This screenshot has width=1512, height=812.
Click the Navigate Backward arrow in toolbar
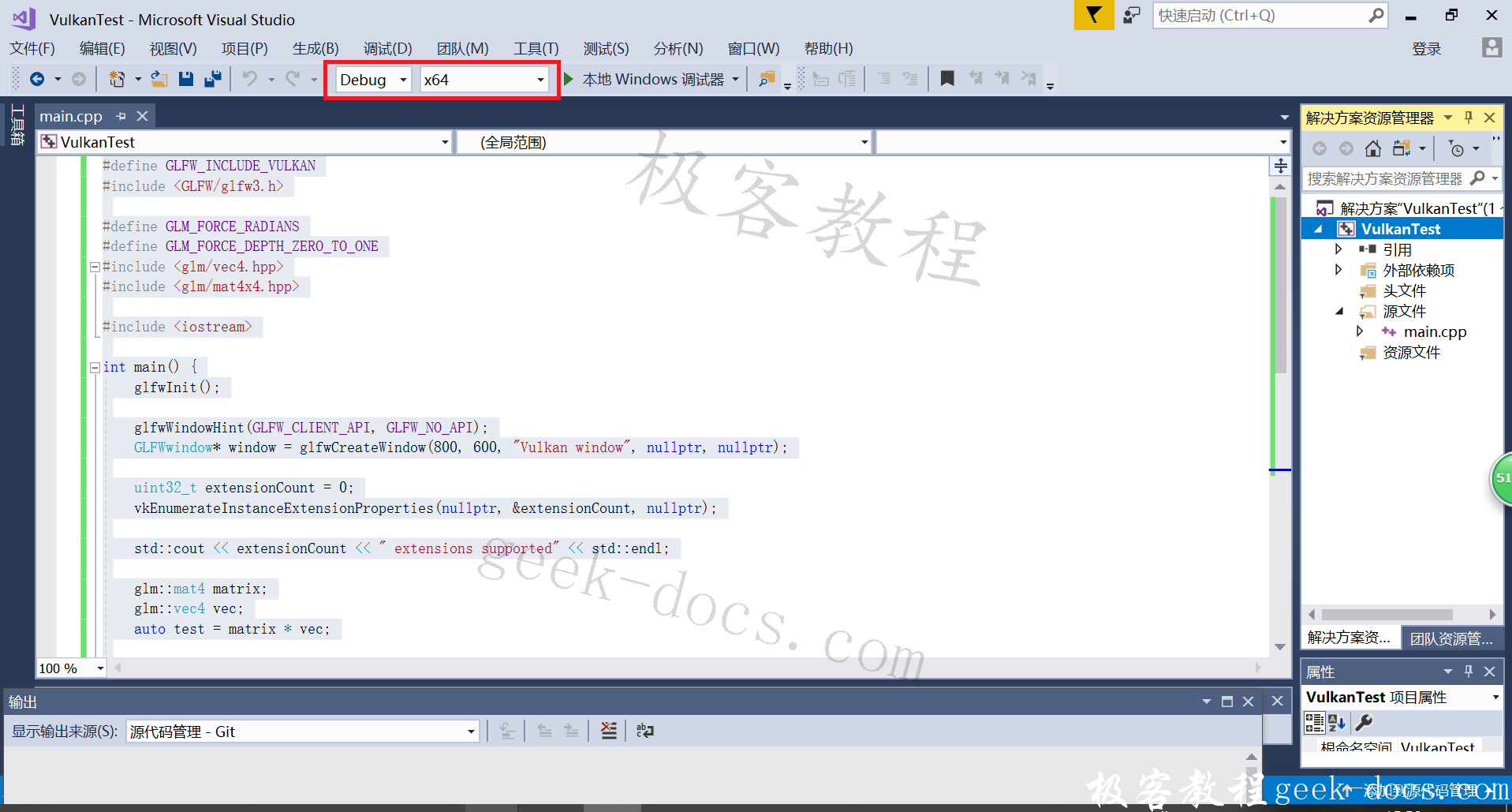(x=36, y=79)
